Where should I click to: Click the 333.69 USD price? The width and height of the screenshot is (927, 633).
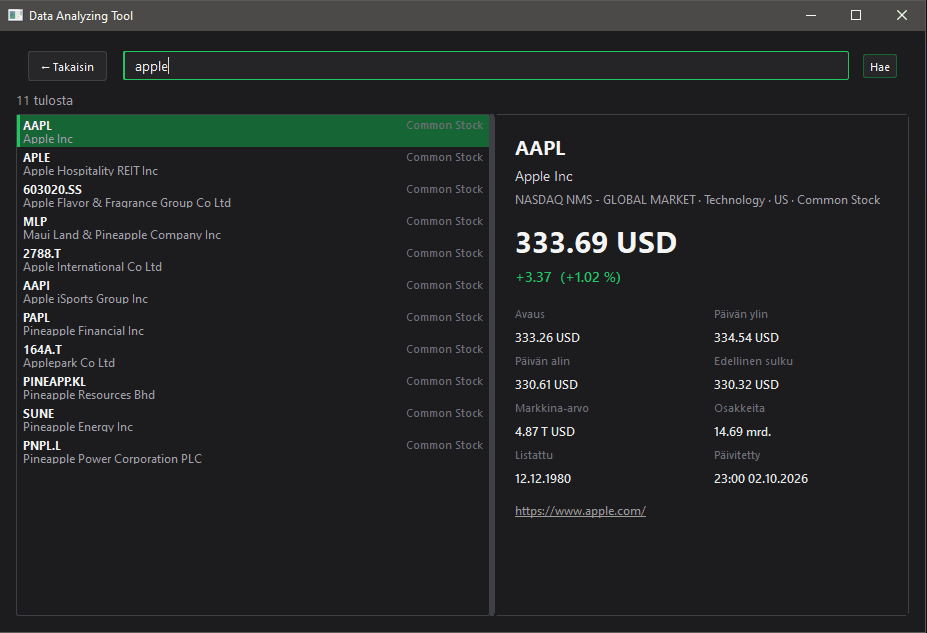(x=596, y=242)
